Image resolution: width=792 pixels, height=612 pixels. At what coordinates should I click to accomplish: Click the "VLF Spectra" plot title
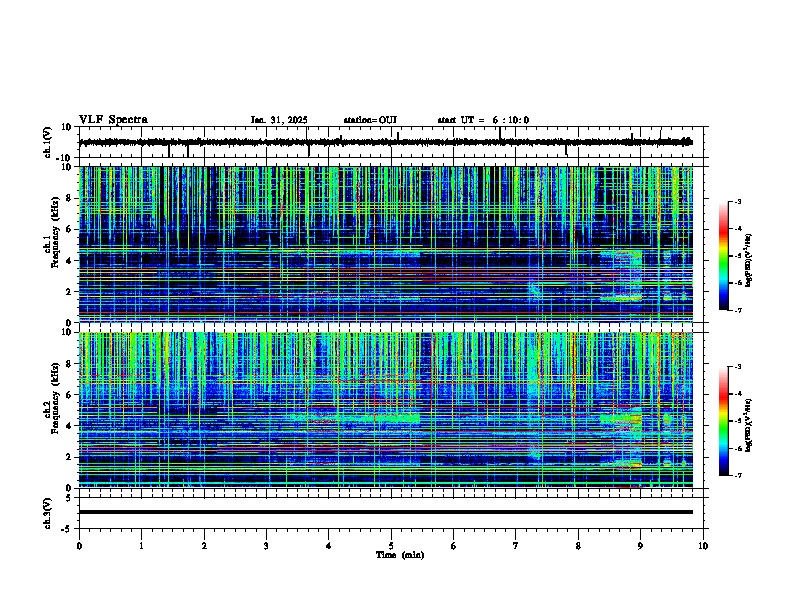pyautogui.click(x=113, y=120)
